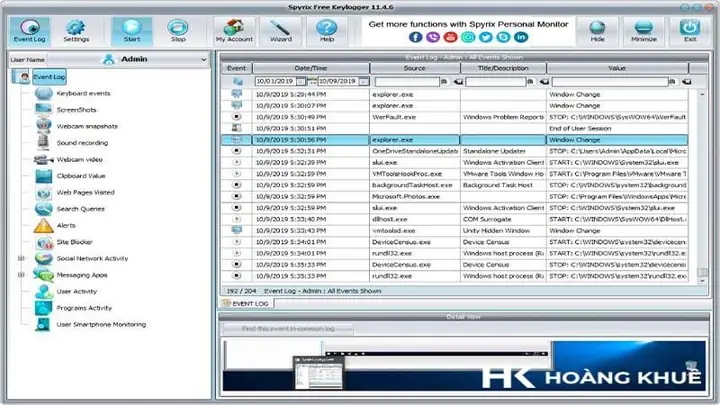The image size is (720, 405).
Task: Click the Value filter text field
Action: click(610, 82)
